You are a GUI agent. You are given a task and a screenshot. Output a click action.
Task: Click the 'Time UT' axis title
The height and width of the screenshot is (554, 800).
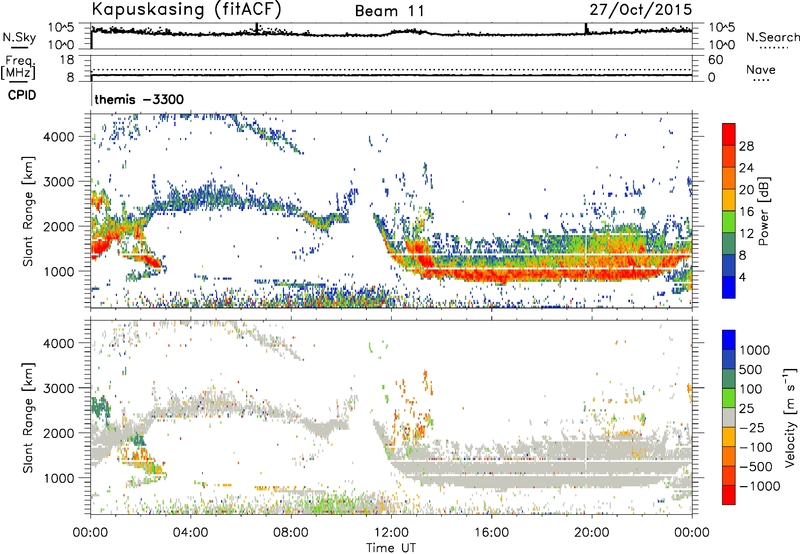391,548
